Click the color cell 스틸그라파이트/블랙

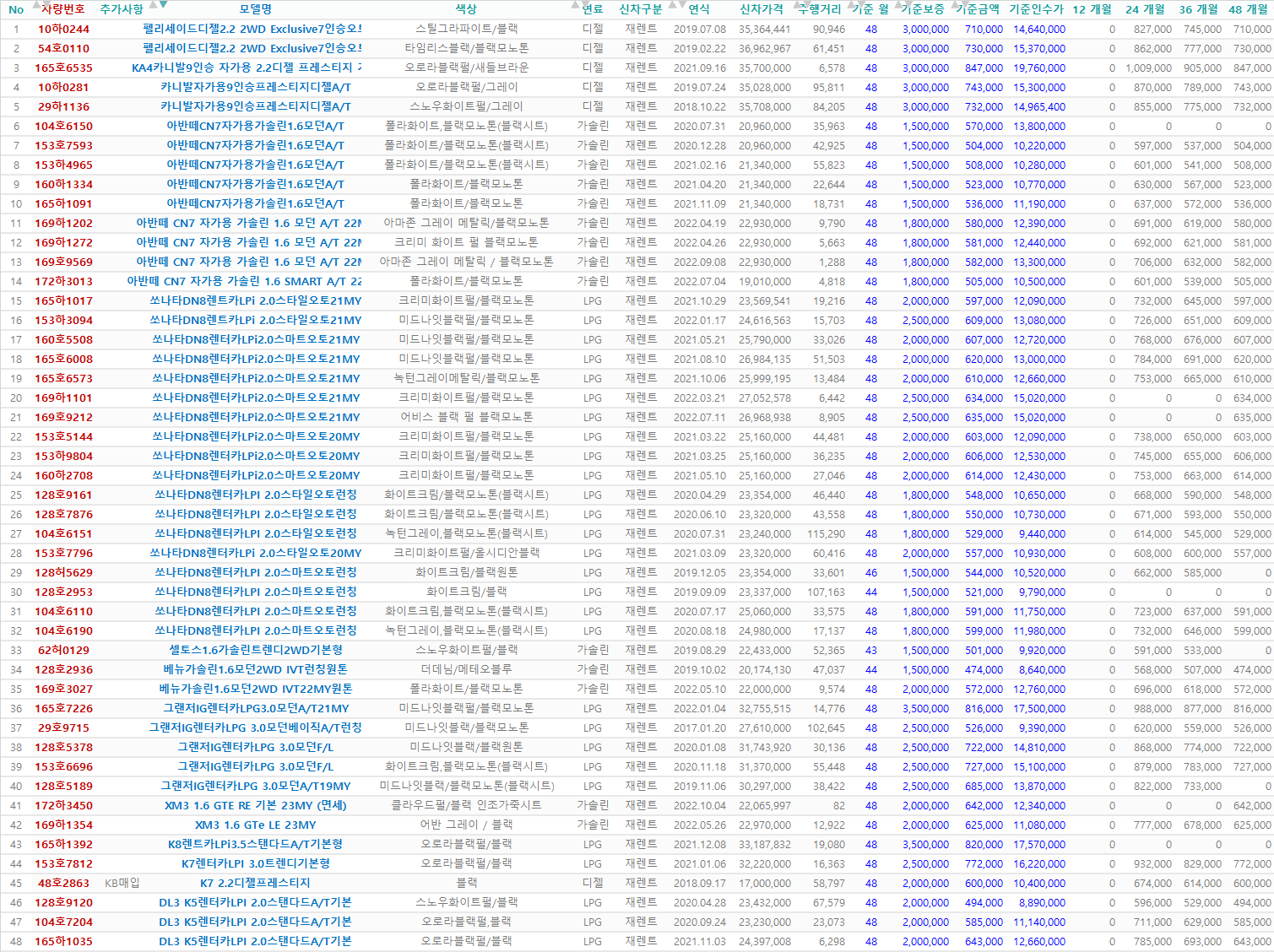pos(467,30)
